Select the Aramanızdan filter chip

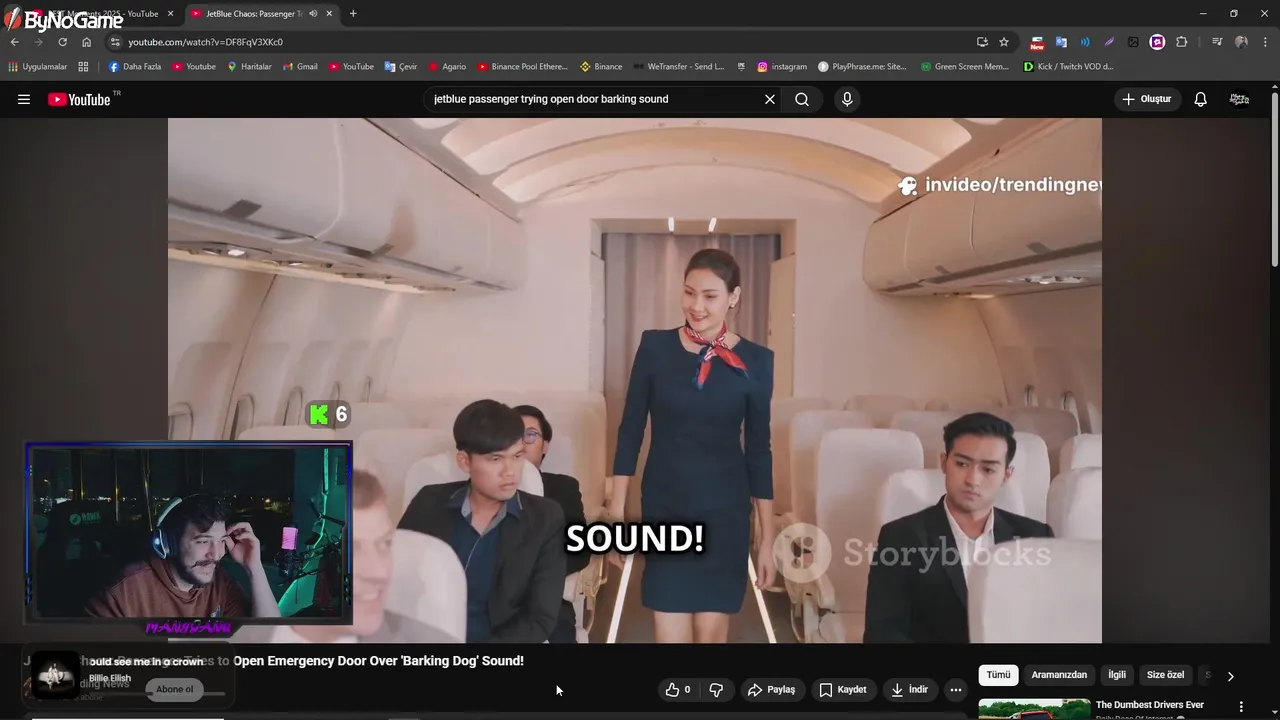click(x=1059, y=675)
